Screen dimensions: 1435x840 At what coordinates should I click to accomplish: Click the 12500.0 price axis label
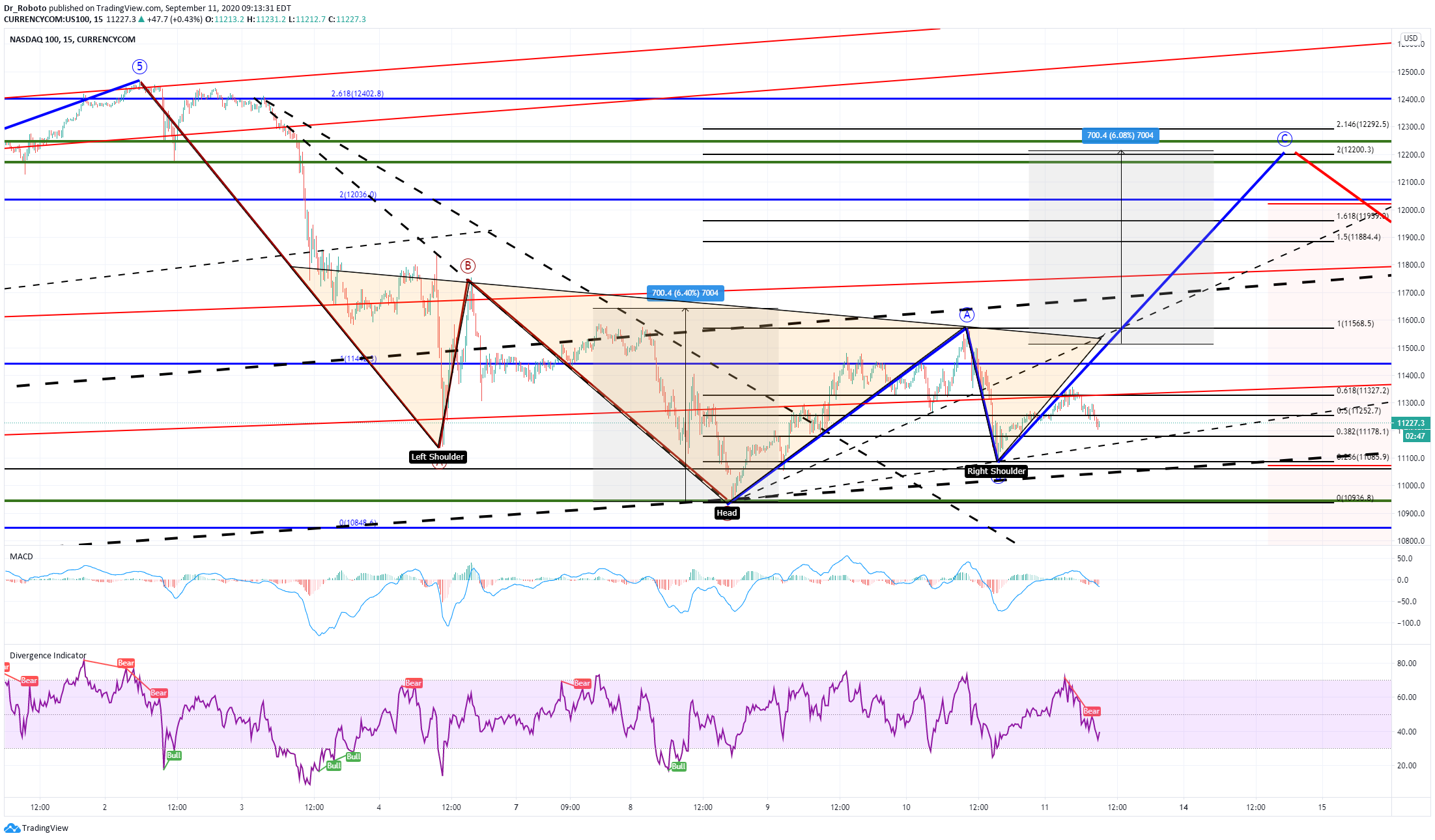tap(1411, 72)
